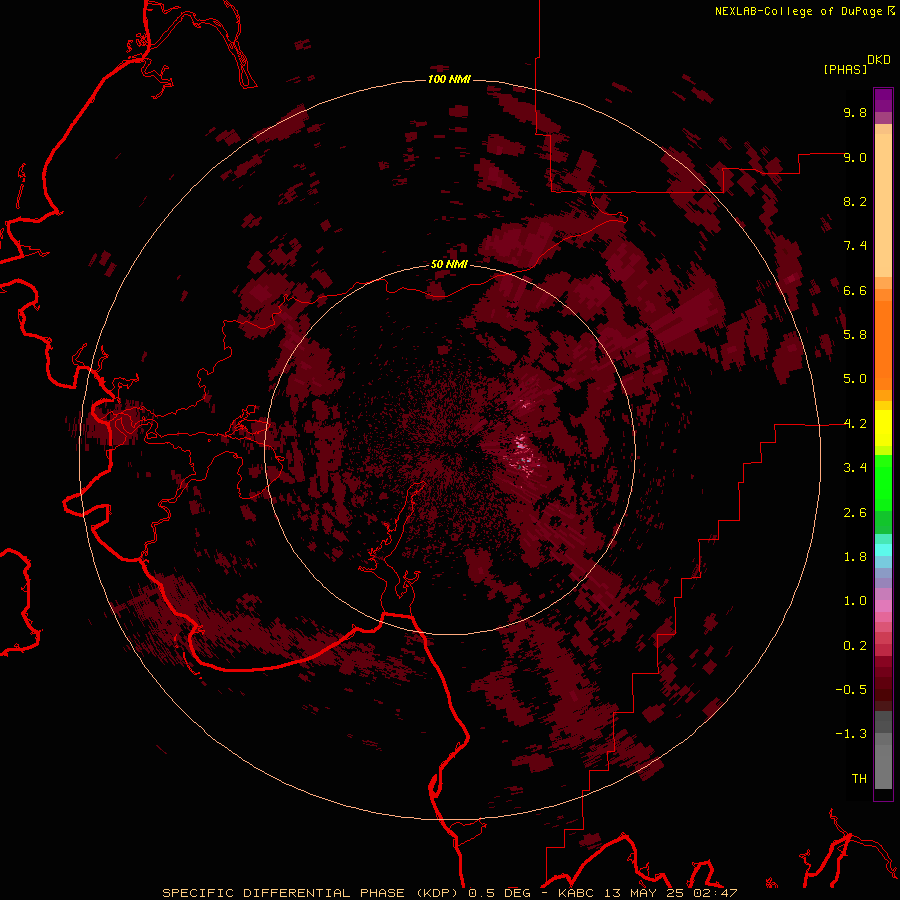Click the 3.4 scale label
Image resolution: width=900 pixels, height=900 pixels.
[855, 468]
